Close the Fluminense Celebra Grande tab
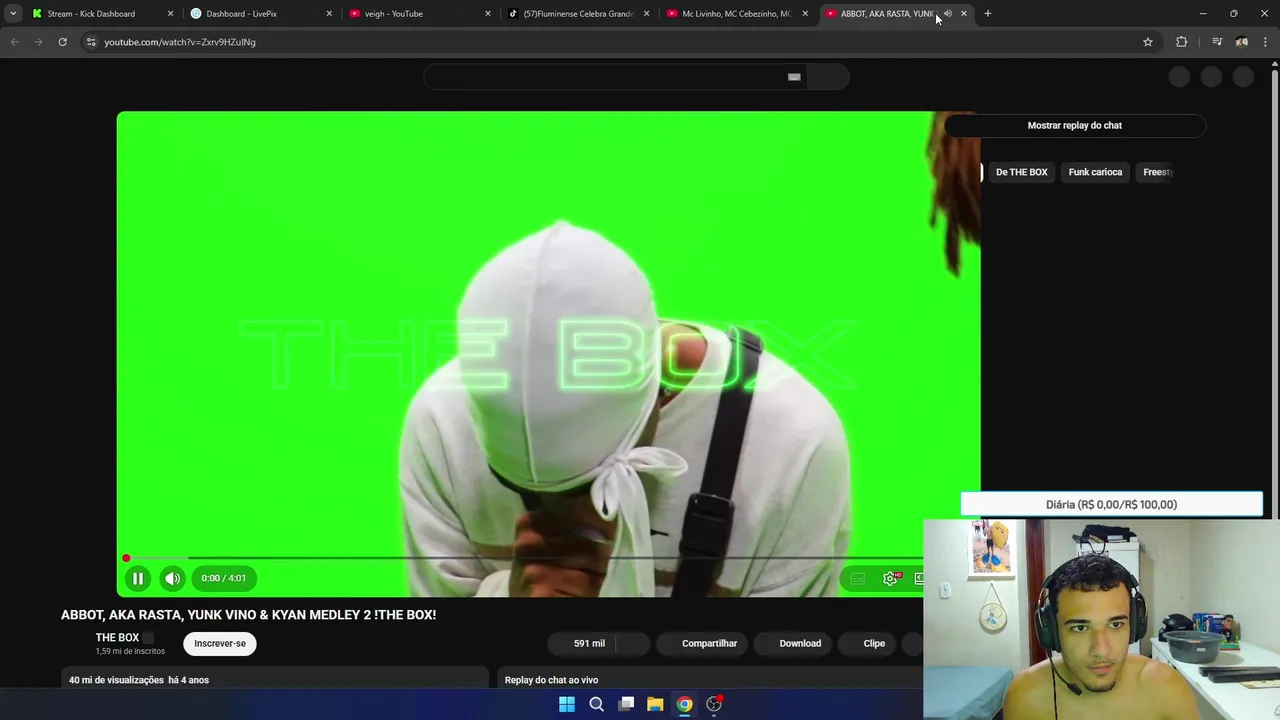The image size is (1280, 720). point(646,14)
